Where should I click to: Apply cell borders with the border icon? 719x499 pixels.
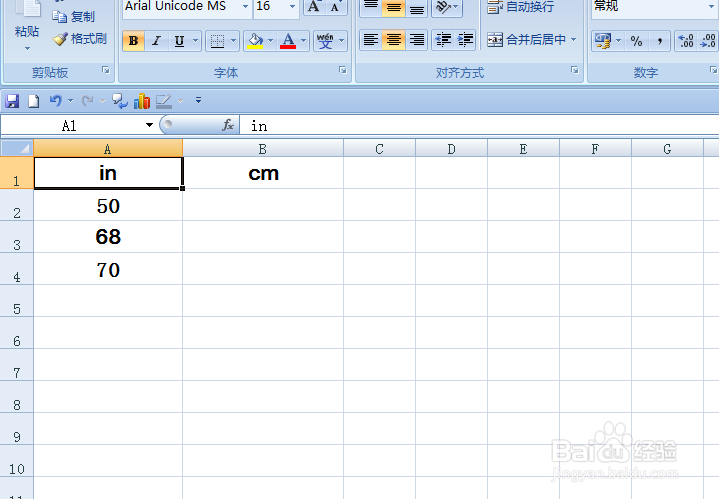click(217, 41)
